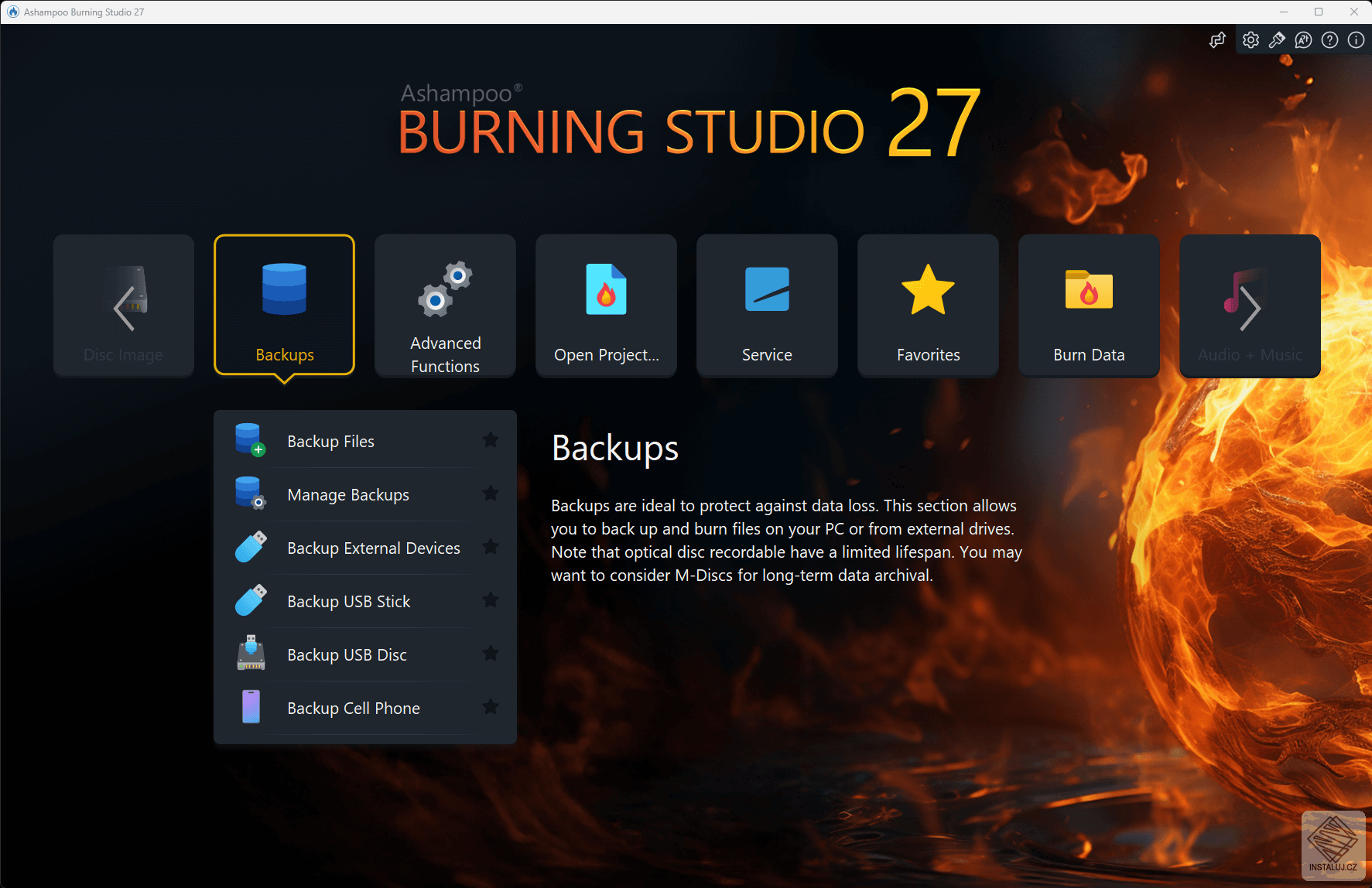Viewport: 1372px width, 888px height.
Task: Open the language selection icon
Action: pyautogui.click(x=1303, y=39)
